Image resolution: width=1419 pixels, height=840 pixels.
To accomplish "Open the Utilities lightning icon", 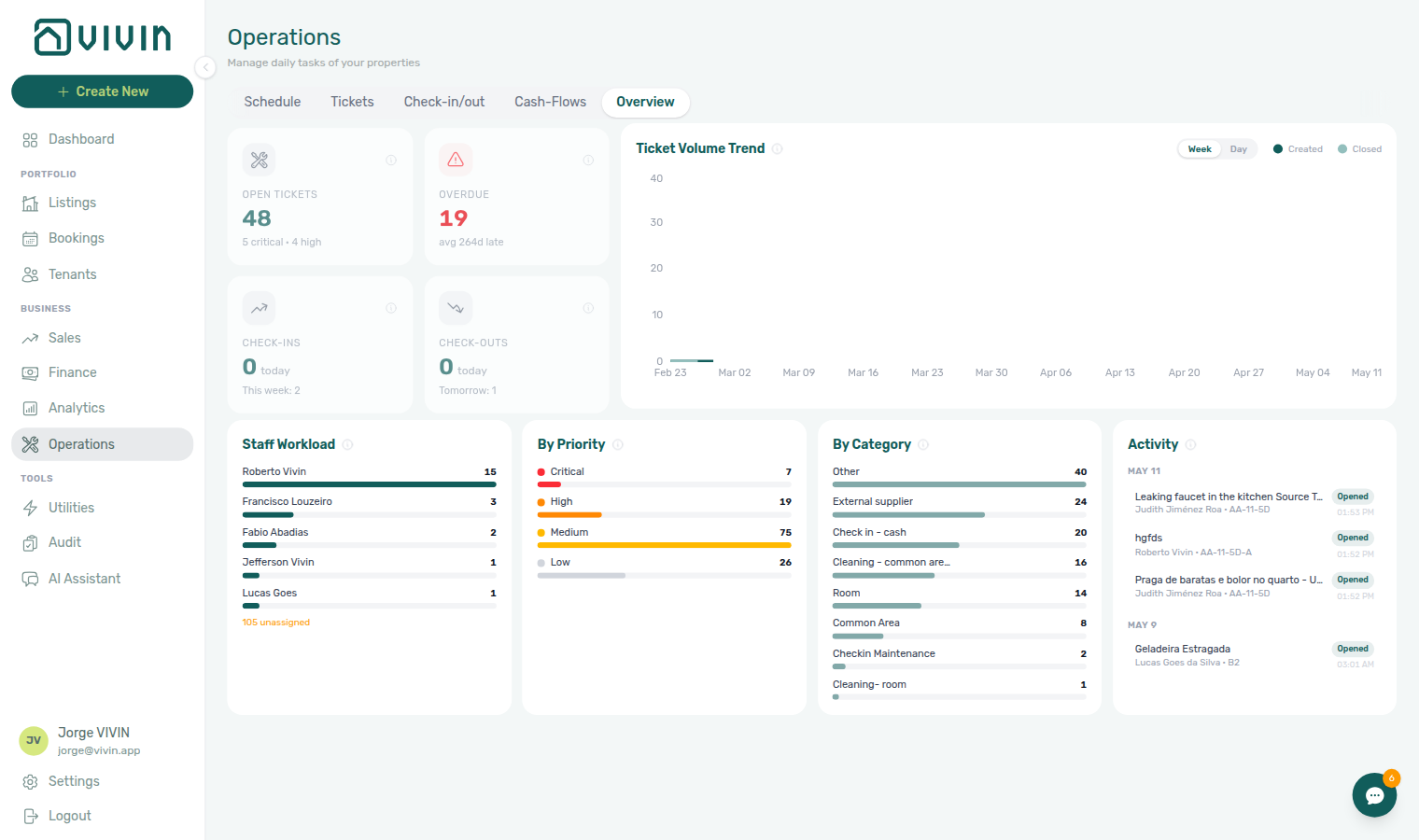I will tap(30, 508).
